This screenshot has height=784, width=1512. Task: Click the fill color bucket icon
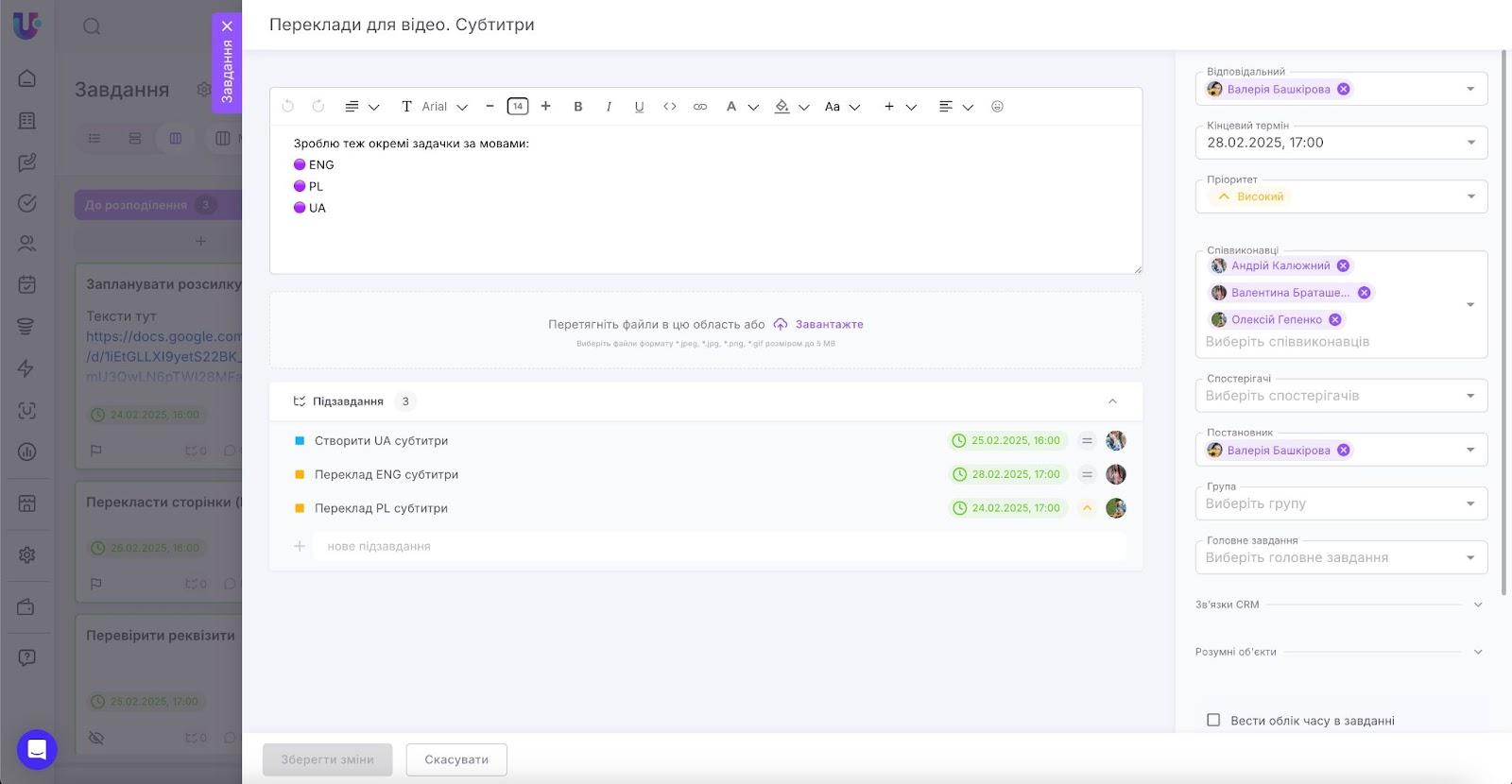782,107
